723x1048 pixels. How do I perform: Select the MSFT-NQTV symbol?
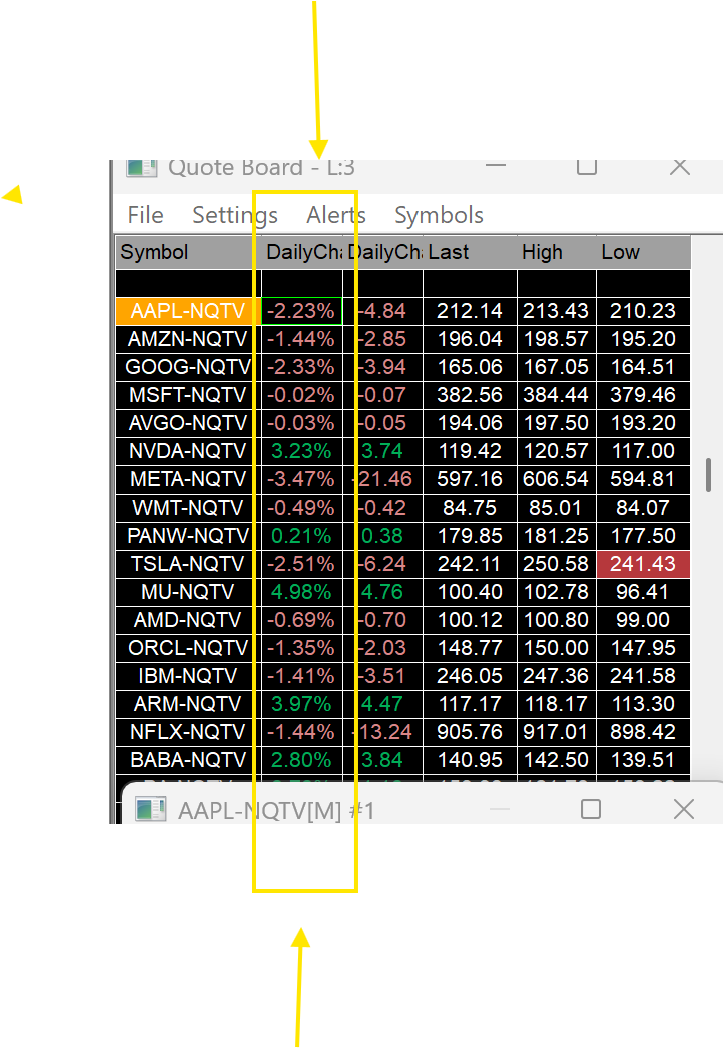point(188,395)
